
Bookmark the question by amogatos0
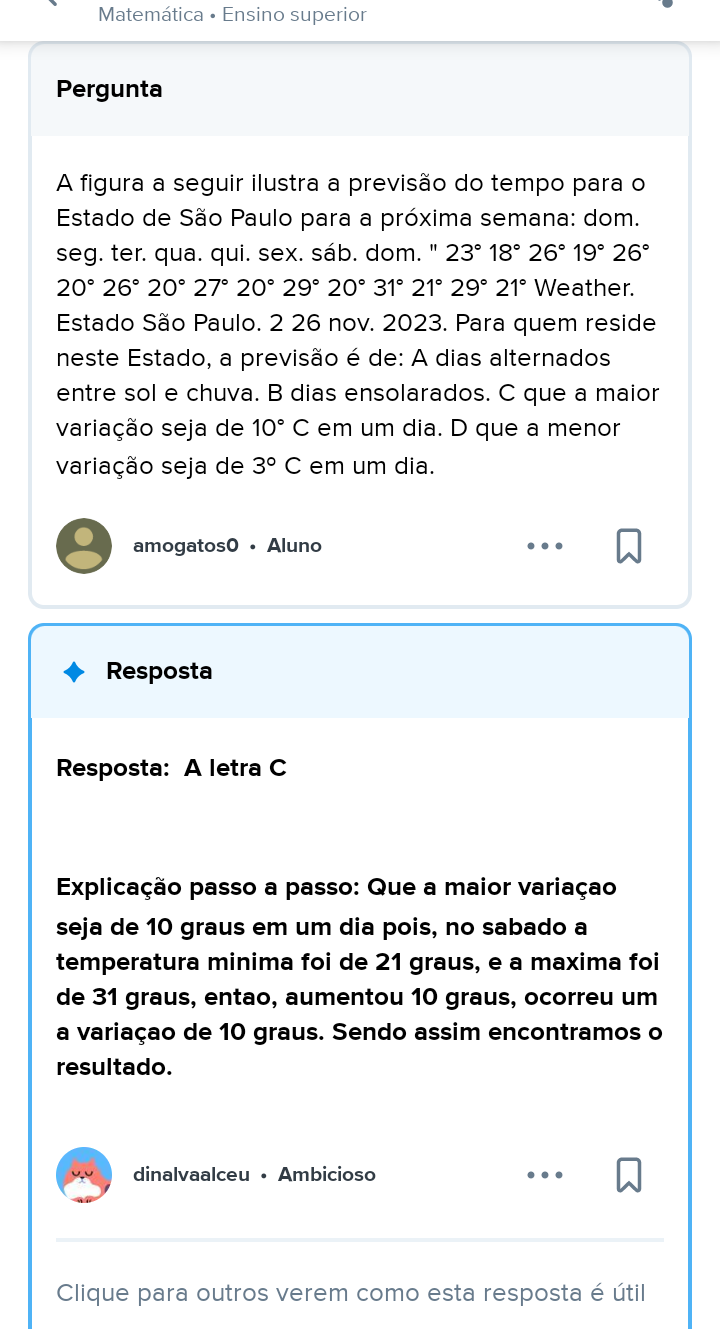(x=628, y=546)
